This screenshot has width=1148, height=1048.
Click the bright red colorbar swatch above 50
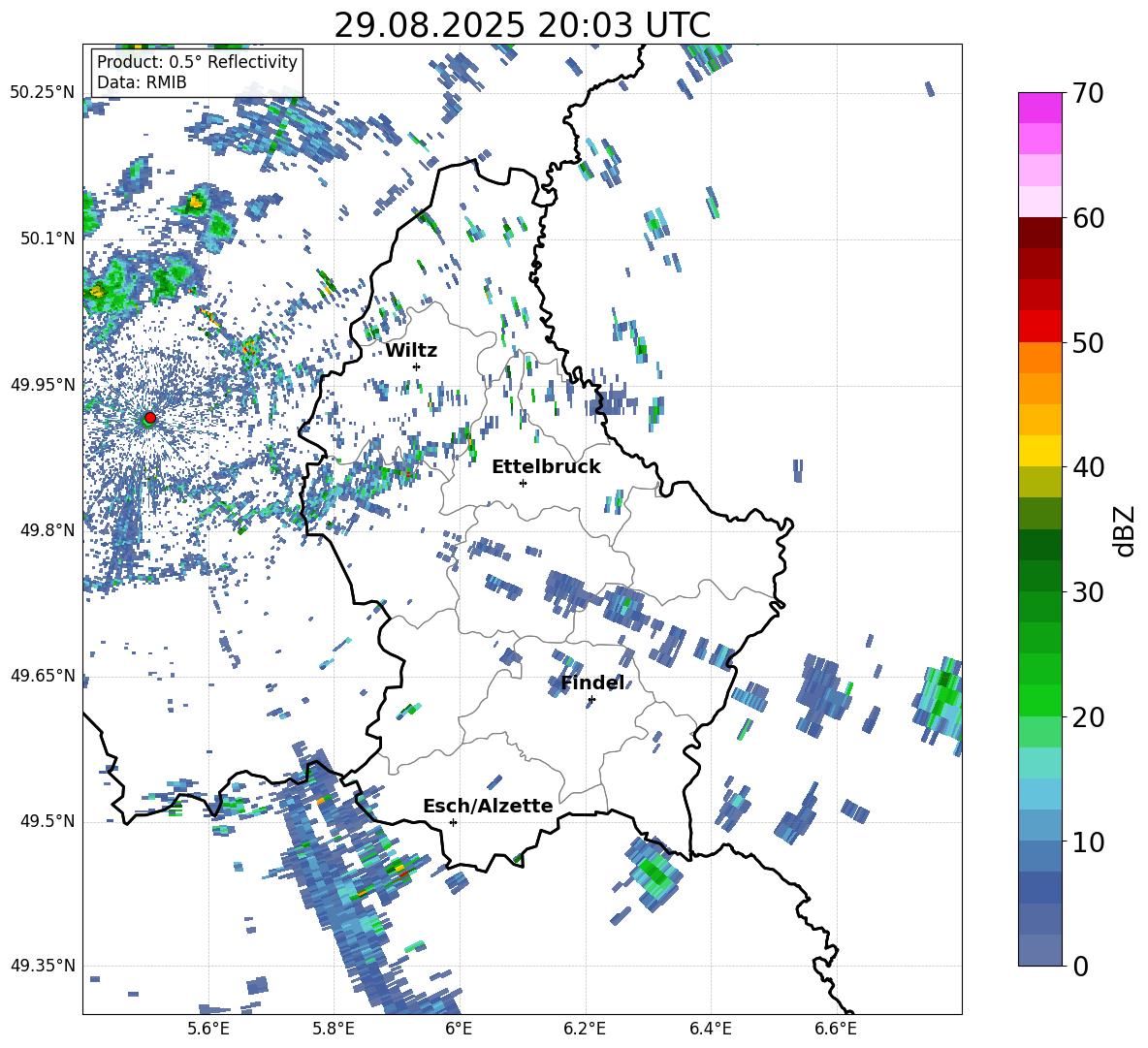pos(1039,326)
